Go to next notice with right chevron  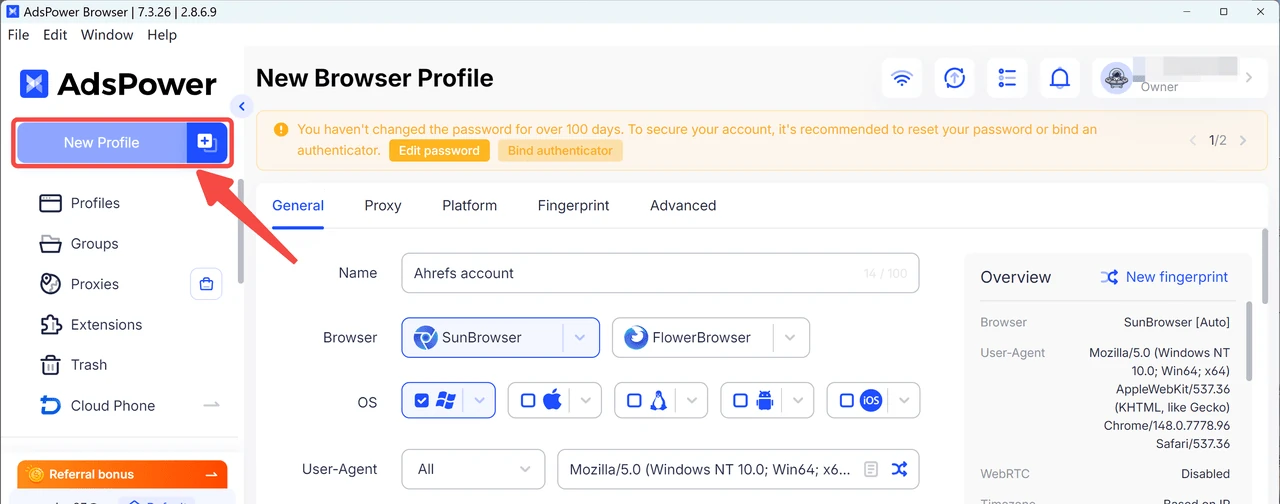coord(1243,141)
